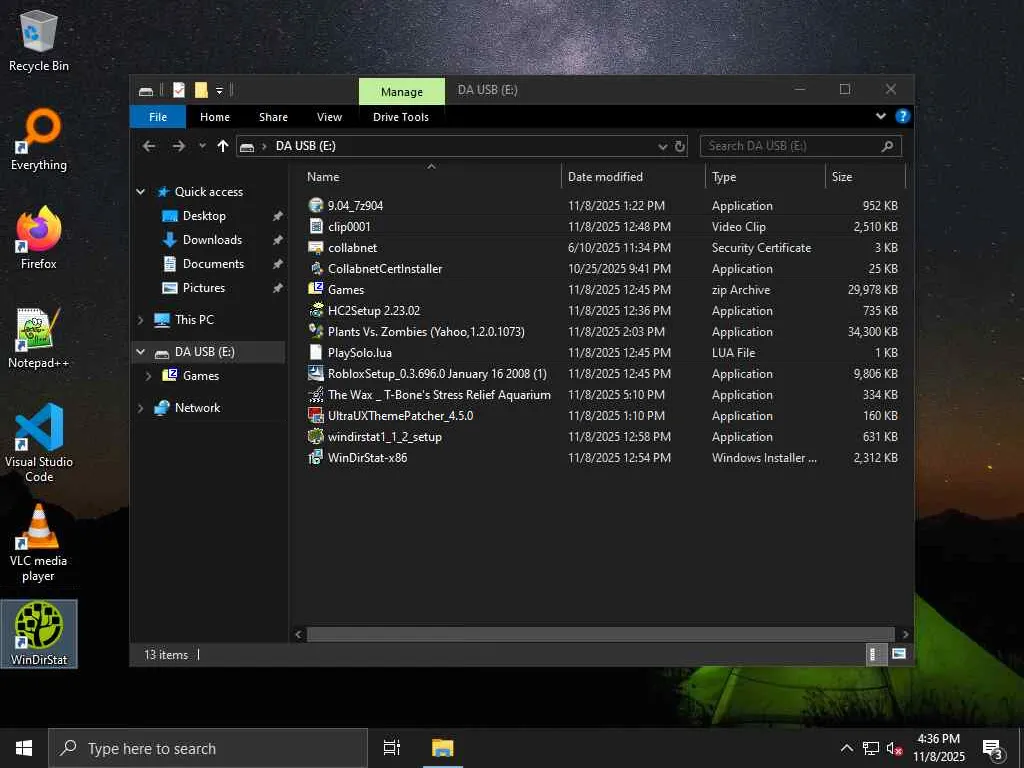This screenshot has height=768, width=1024.
Task: Switch to Details view layout icon
Action: tap(876, 654)
